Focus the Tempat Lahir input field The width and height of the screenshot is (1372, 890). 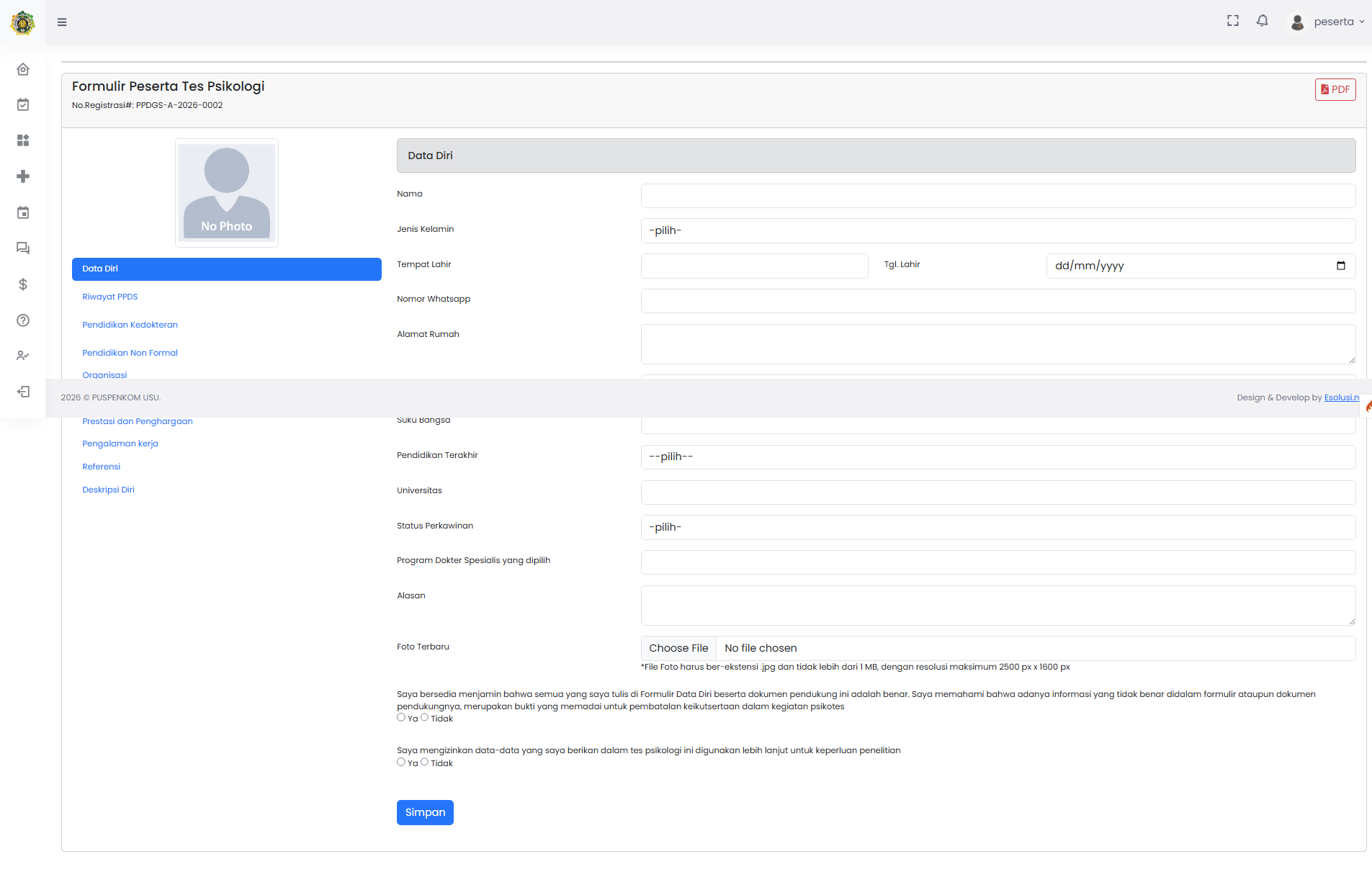755,266
